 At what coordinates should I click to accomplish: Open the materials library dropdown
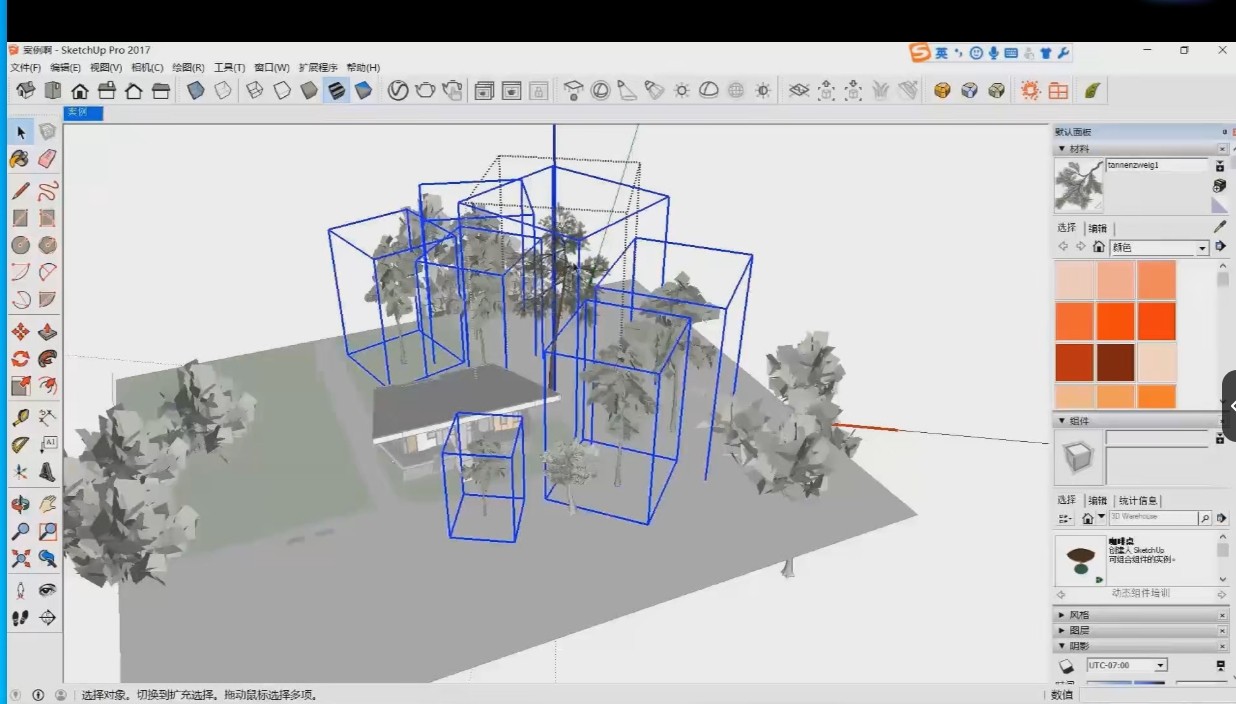click(x=1202, y=248)
